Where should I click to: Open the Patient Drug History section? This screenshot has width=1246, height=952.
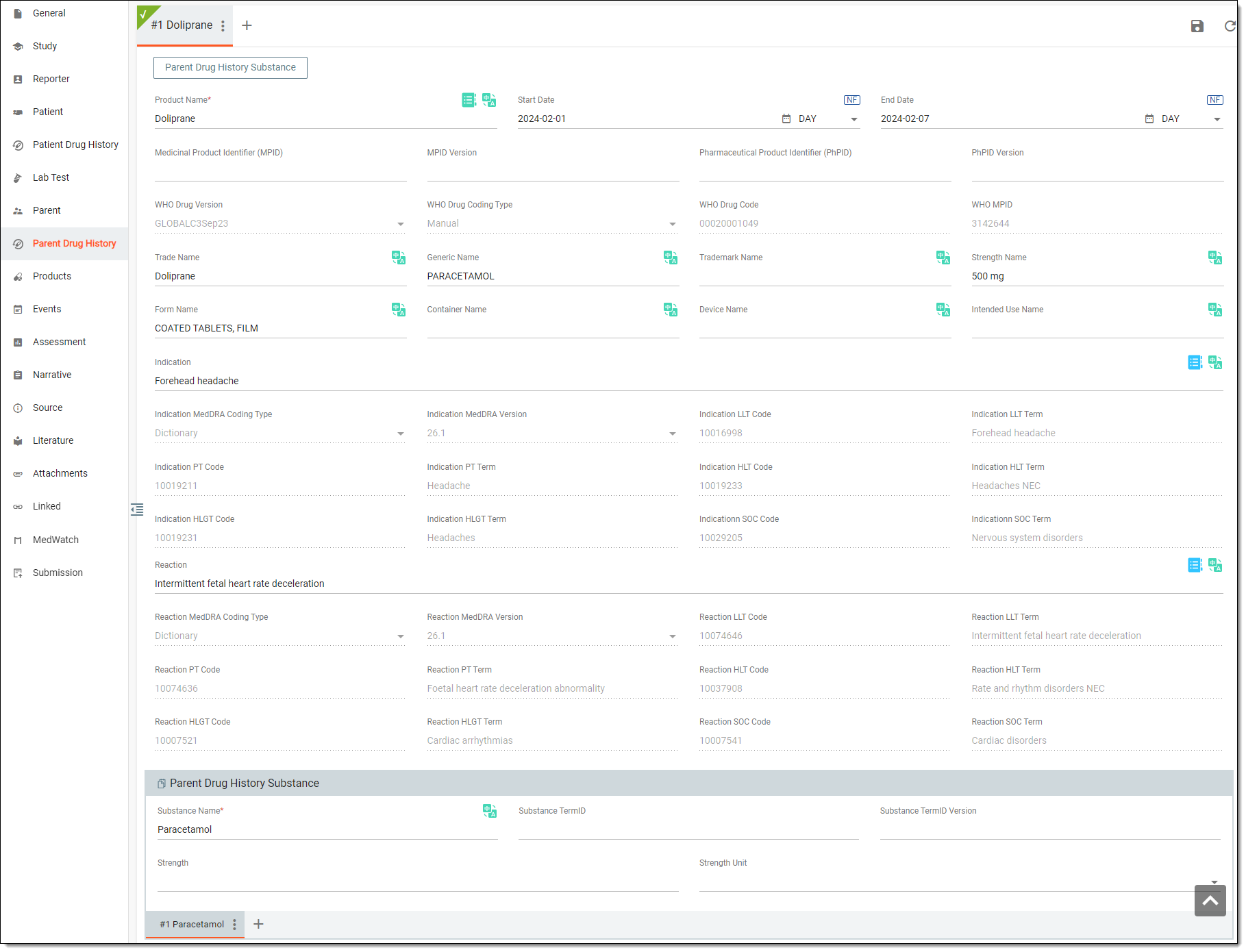pos(64,145)
